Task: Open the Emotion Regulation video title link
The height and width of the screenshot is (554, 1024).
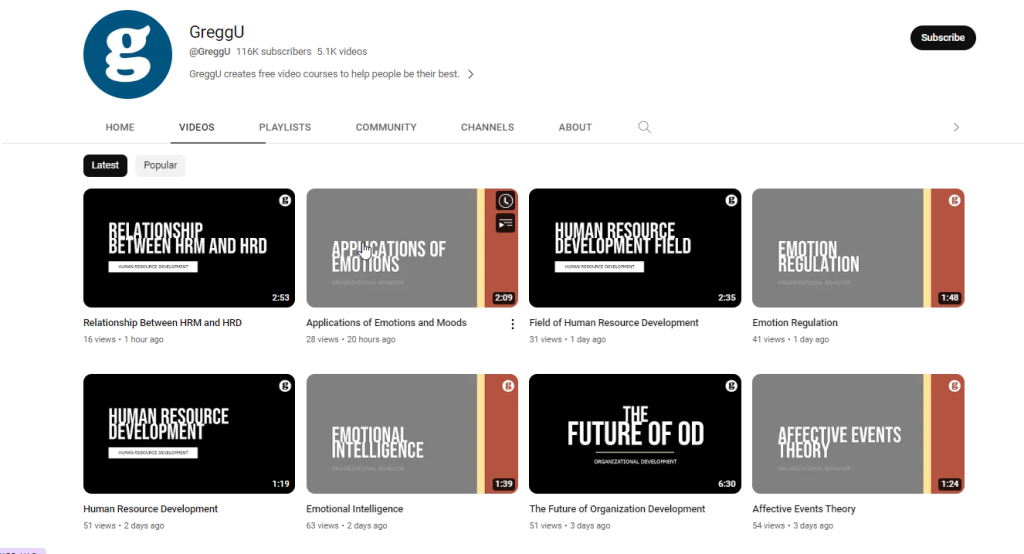Action: coord(795,323)
